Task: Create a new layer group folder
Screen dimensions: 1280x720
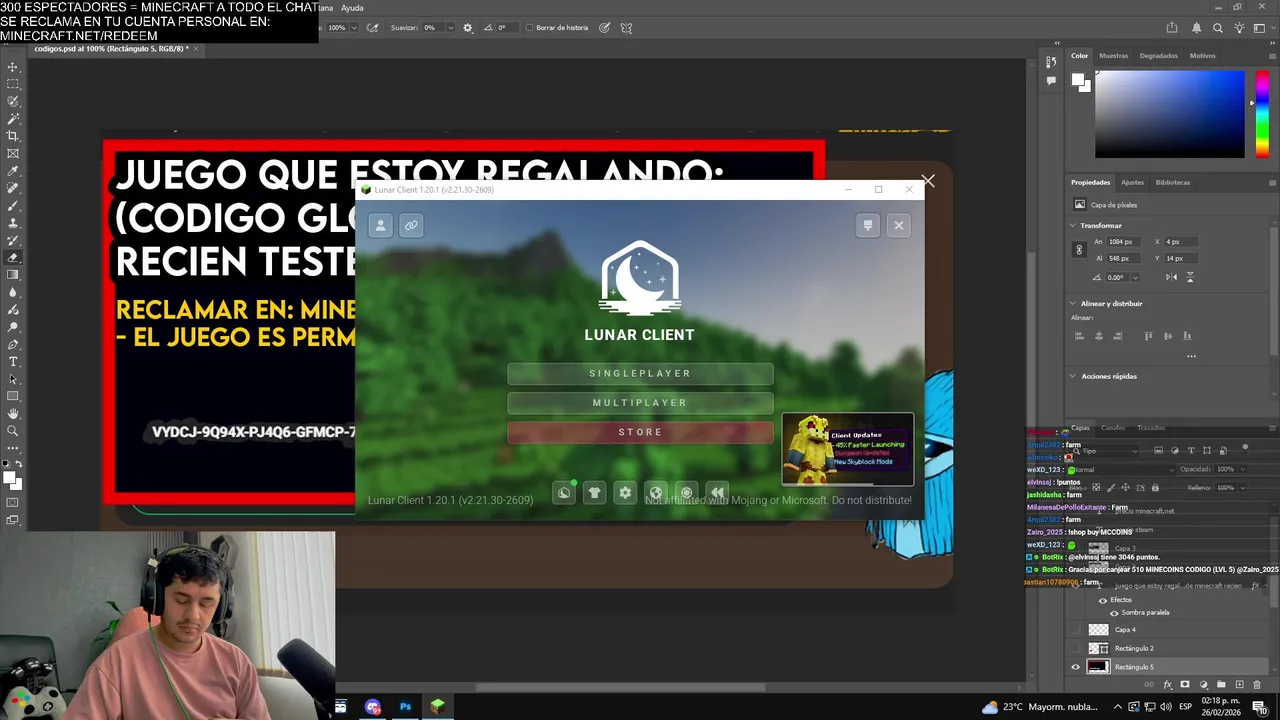Action: point(1221,685)
